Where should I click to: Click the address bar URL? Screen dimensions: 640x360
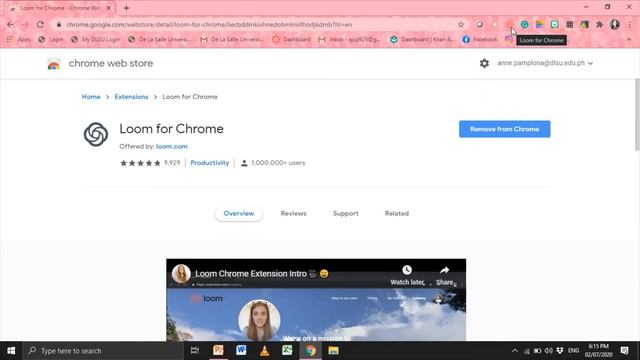tap(209, 24)
